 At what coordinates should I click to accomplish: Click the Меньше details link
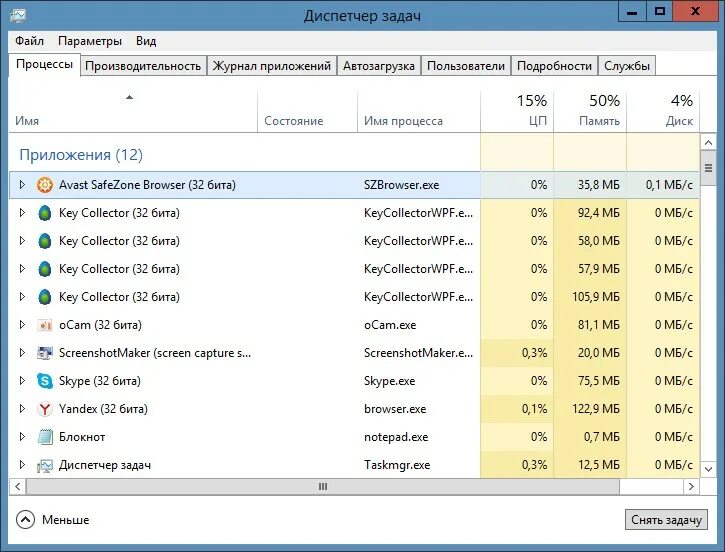click(65, 520)
